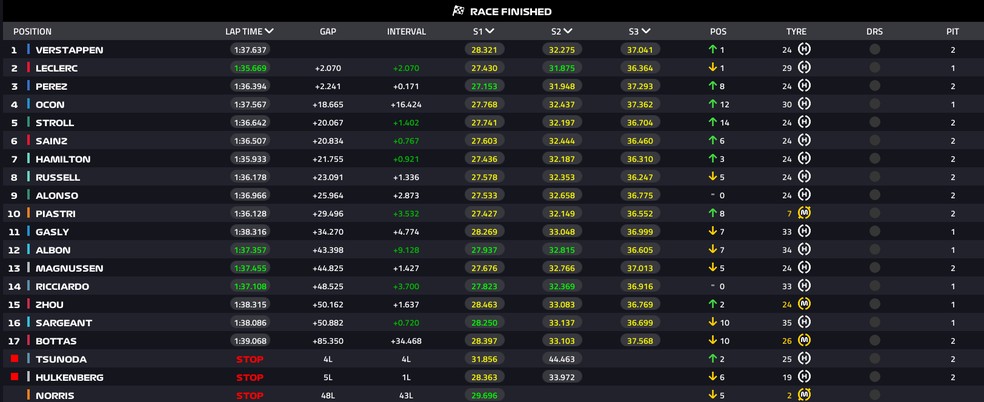Click the yellow down arrow in Russell's row
Image resolution: width=984 pixels, height=402 pixels.
tap(712, 177)
